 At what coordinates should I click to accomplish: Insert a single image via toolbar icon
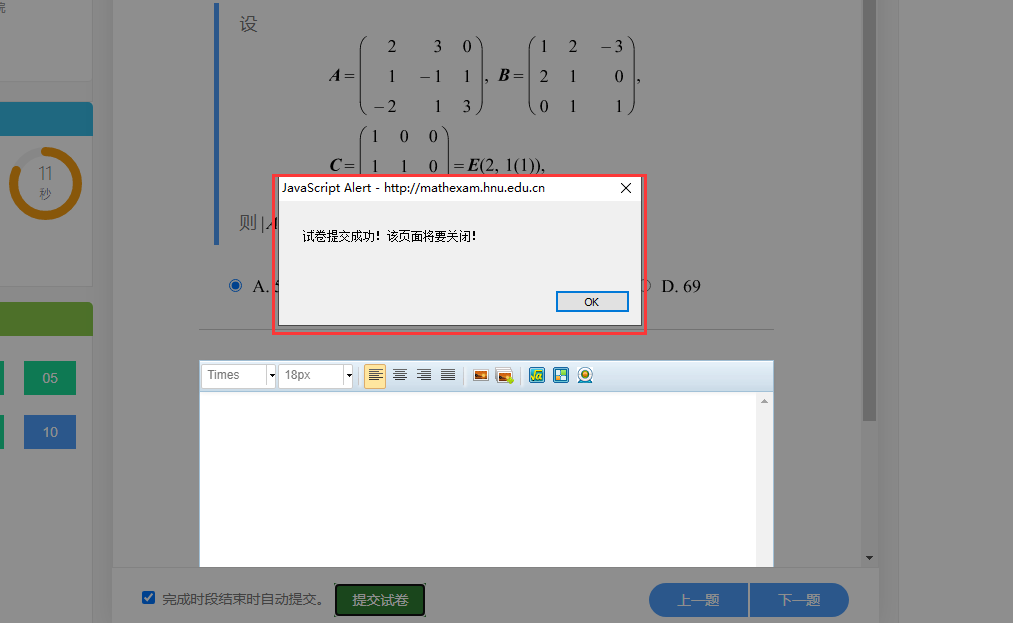480,375
